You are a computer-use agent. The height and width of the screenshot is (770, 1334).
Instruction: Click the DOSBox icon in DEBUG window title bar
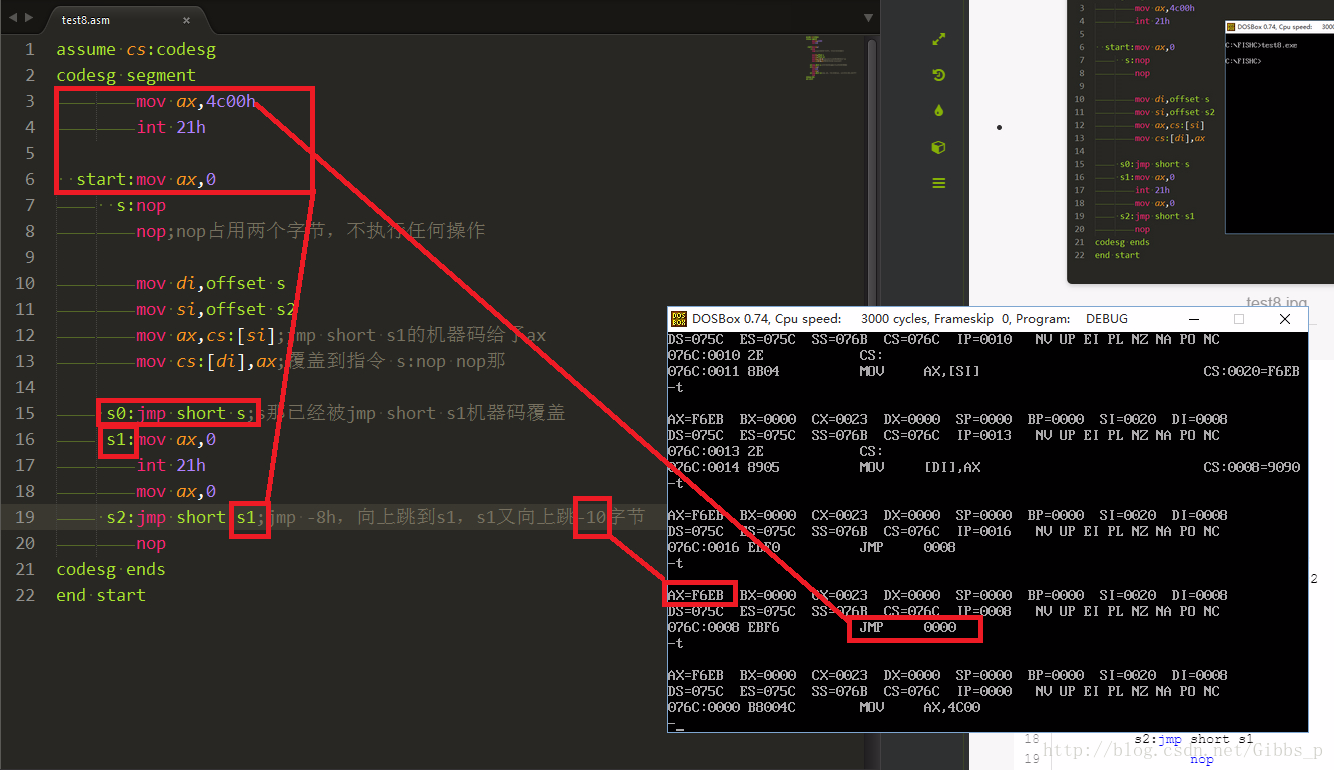[678, 319]
